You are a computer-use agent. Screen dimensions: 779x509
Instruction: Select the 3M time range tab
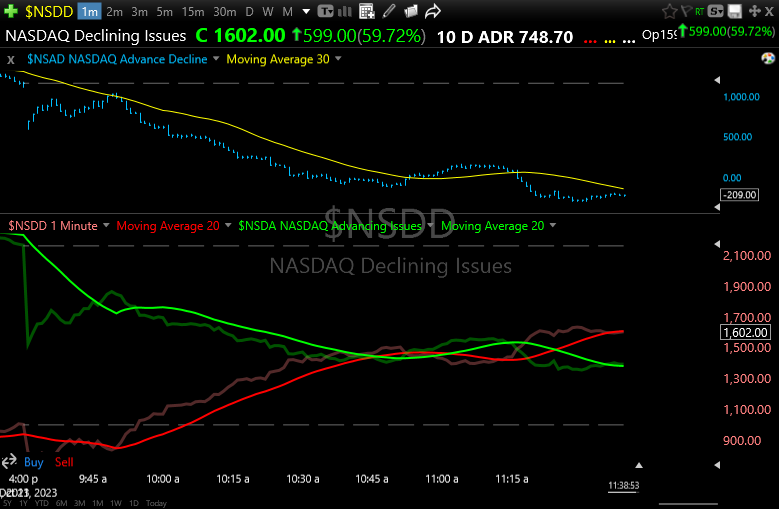pos(80,503)
